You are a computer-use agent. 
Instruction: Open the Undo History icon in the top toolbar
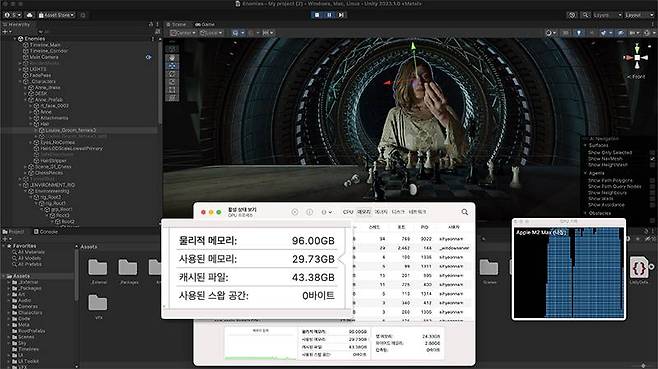pyautogui.click(x=572, y=15)
